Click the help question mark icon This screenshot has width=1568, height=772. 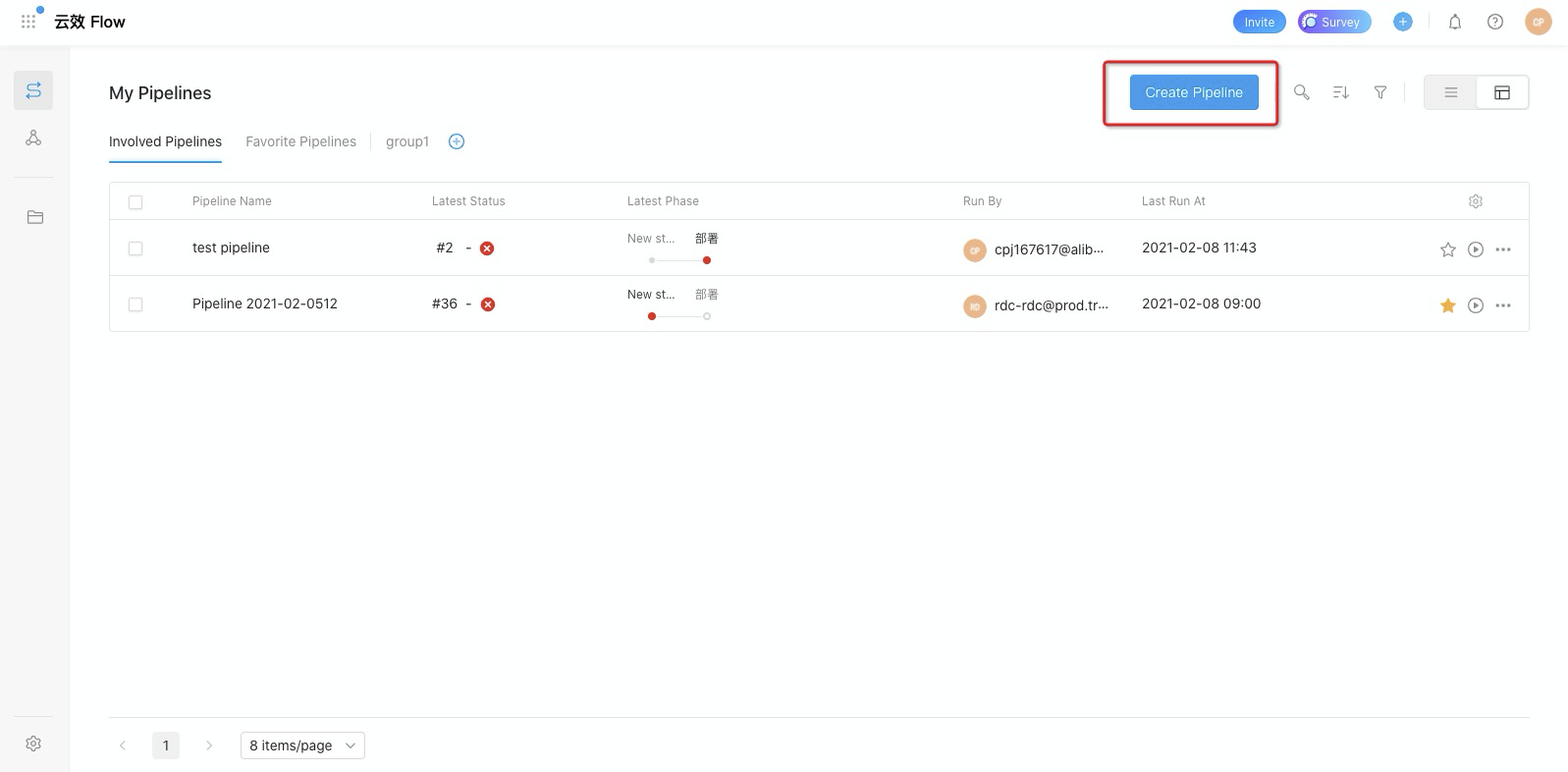tap(1494, 22)
